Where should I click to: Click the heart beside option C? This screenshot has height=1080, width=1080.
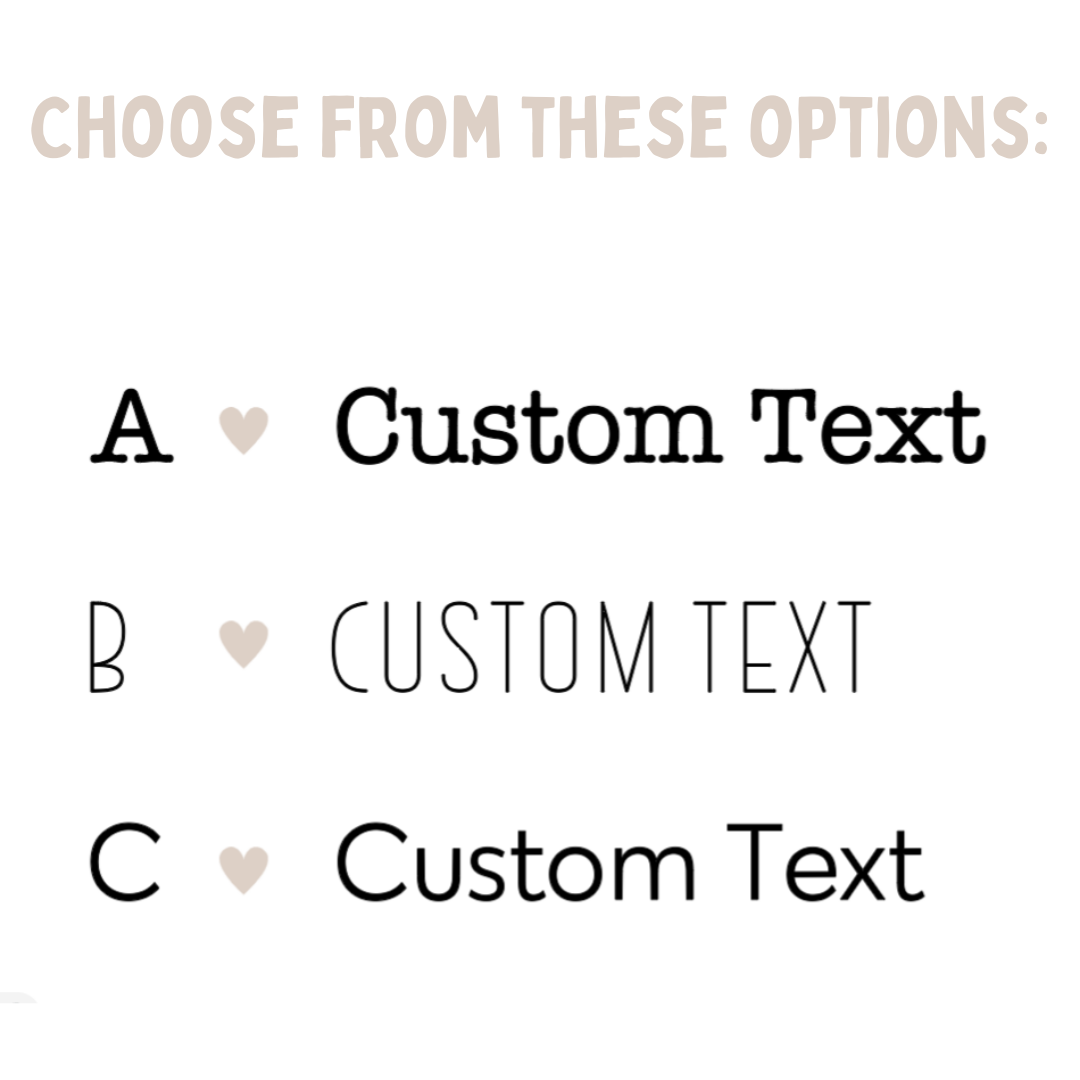pos(243,870)
